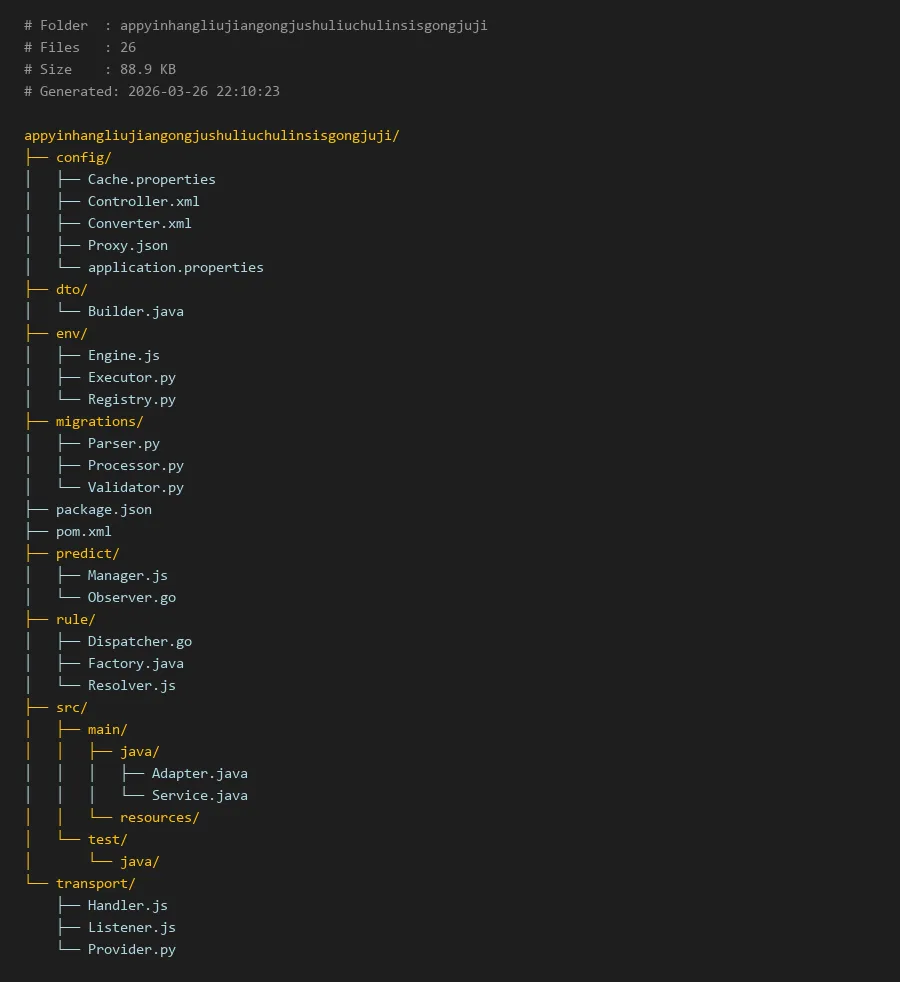Expand the dto/ folder
This screenshot has height=982, width=900.
71,289
